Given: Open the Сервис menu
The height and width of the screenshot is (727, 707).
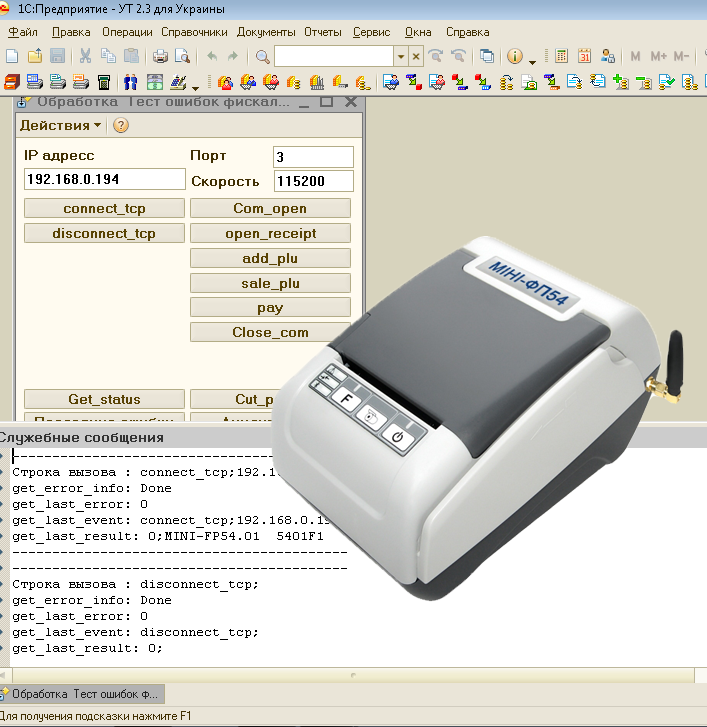Looking at the screenshot, I should coord(372,32).
